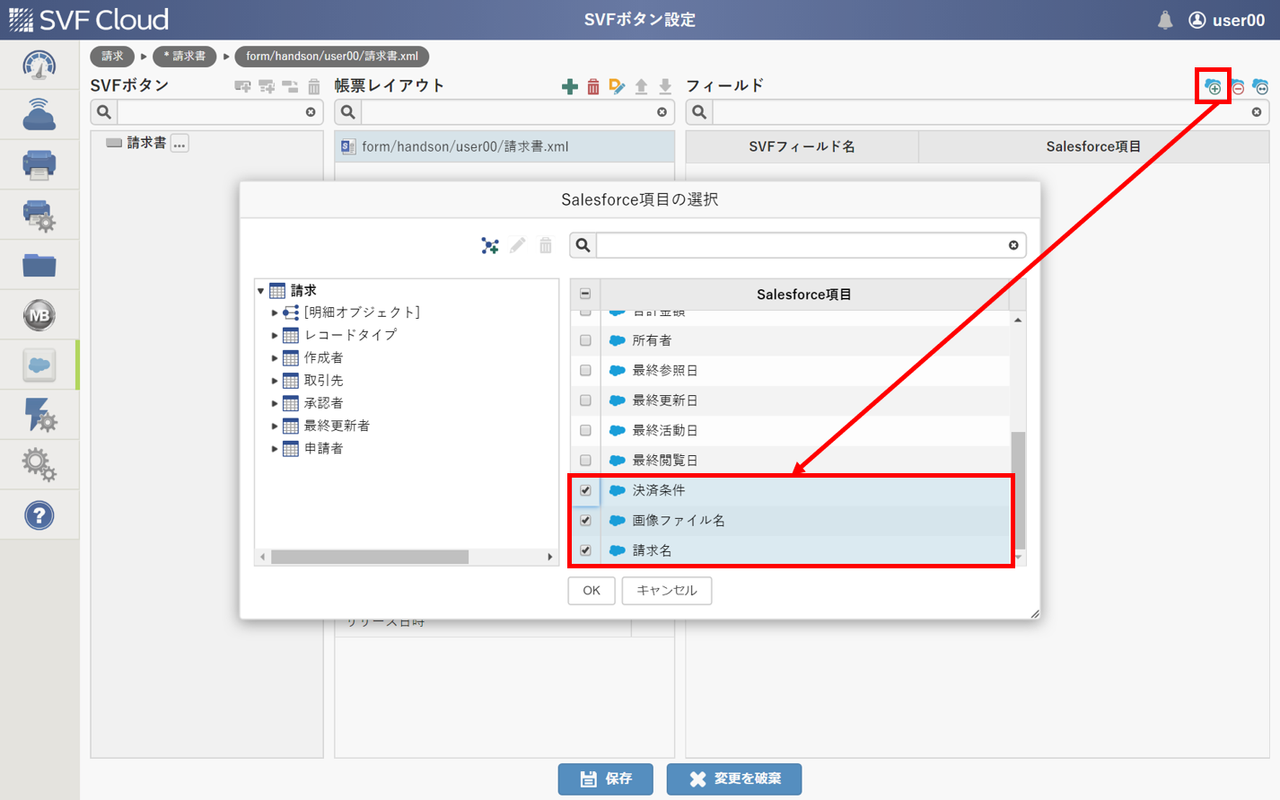Click inside the dialog's search input field
Image resolution: width=1280 pixels, height=800 pixels.
pos(800,245)
